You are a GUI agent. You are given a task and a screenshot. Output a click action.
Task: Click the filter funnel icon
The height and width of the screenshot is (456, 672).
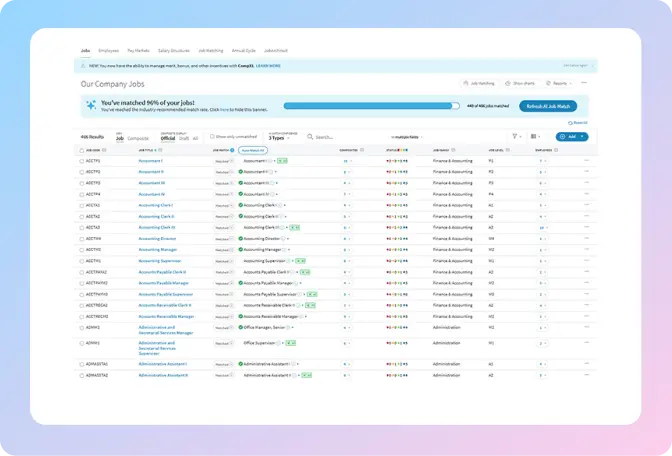click(x=515, y=136)
